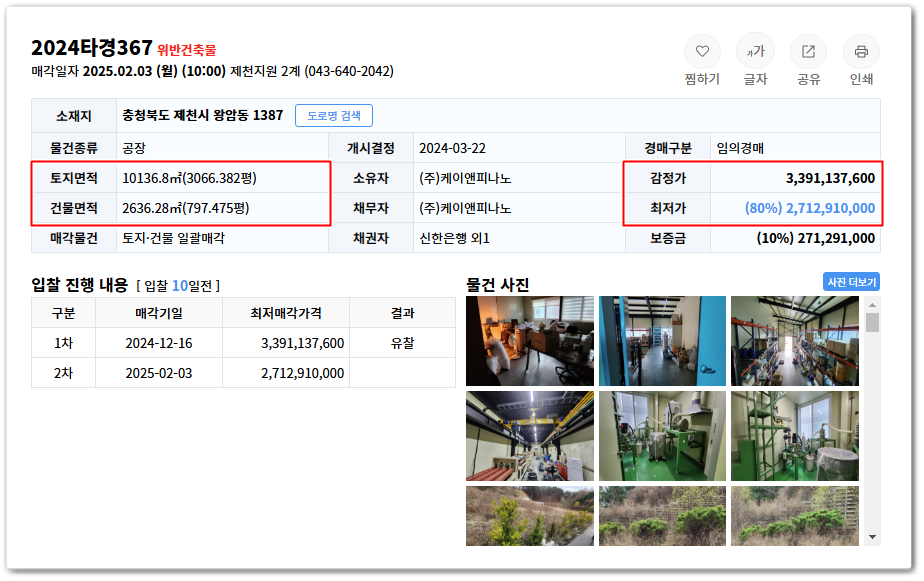Image resolution: width=924 pixels, height=581 pixels.
Task: Click the 유찰 result cell
Action: click(402, 343)
